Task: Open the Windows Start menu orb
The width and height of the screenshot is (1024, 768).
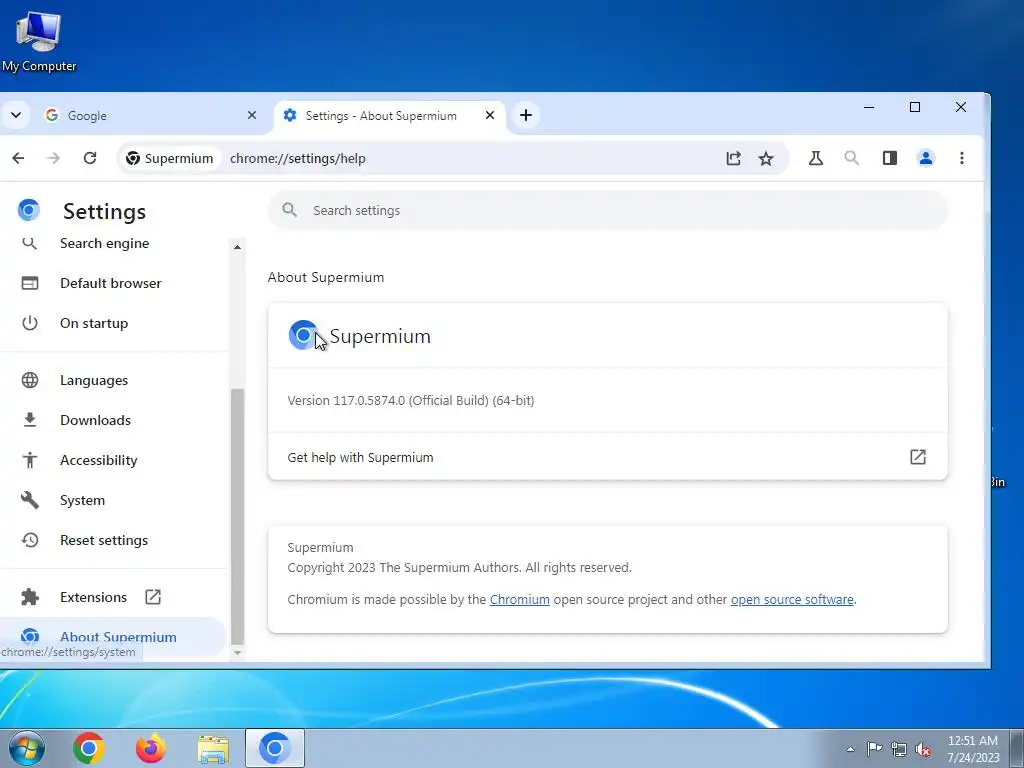Action: coord(27,748)
